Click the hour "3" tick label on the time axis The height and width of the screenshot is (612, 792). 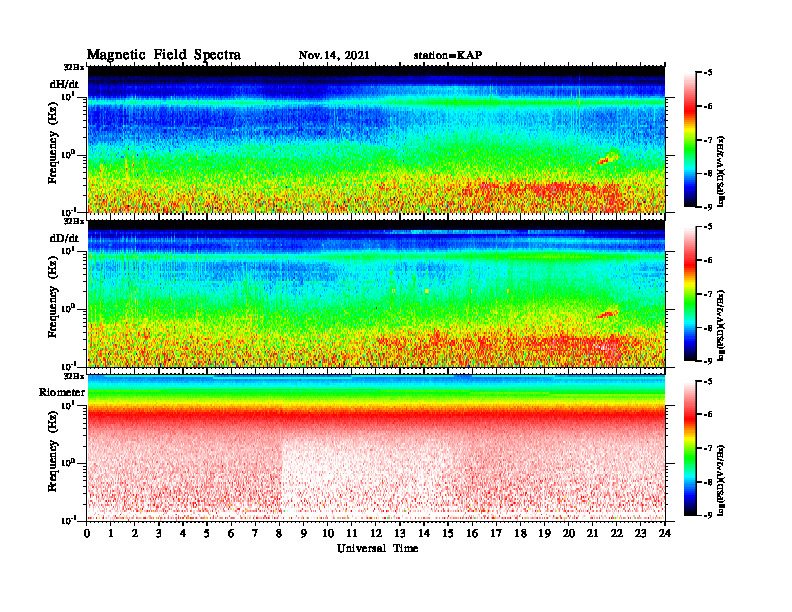point(159,533)
